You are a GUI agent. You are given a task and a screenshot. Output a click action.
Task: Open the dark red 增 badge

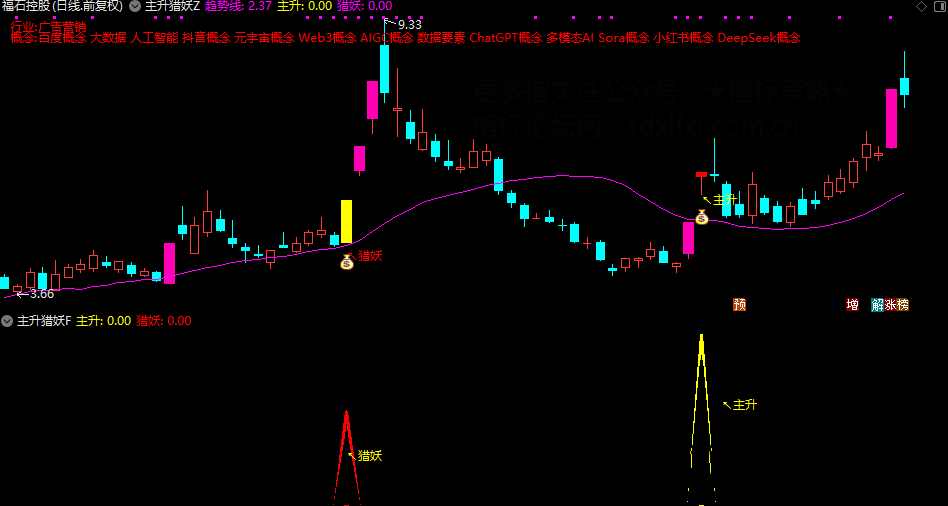[852, 305]
